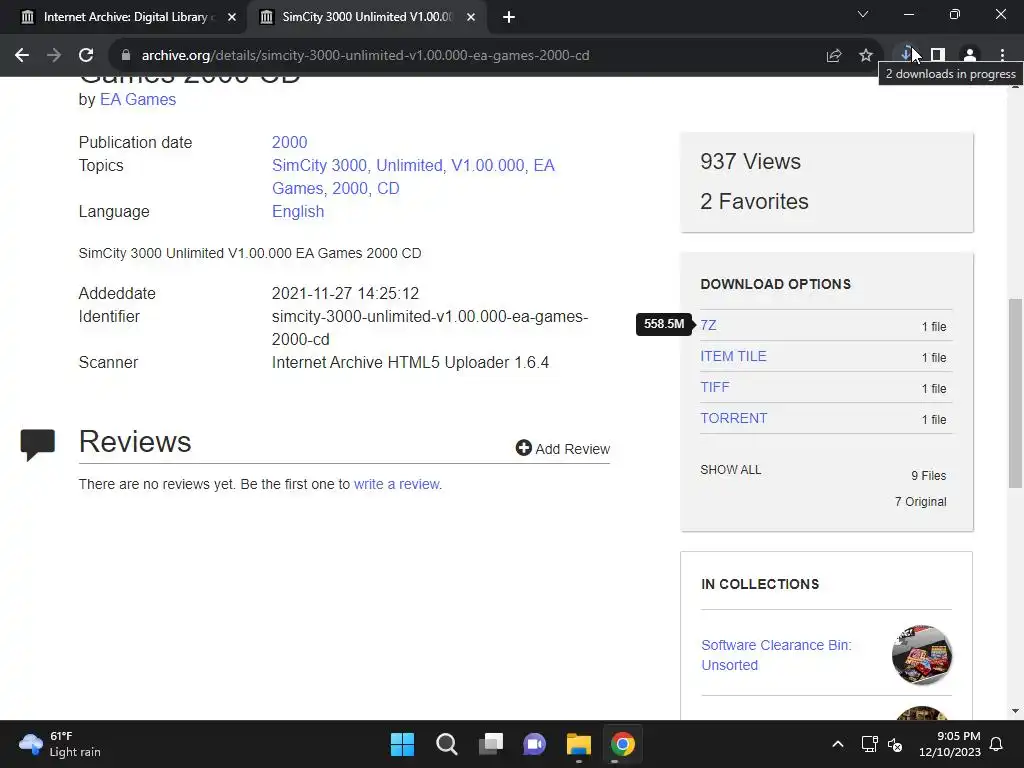1024x768 pixels.
Task: Open Software Clearance Bin: Unsorted collection
Action: point(776,655)
